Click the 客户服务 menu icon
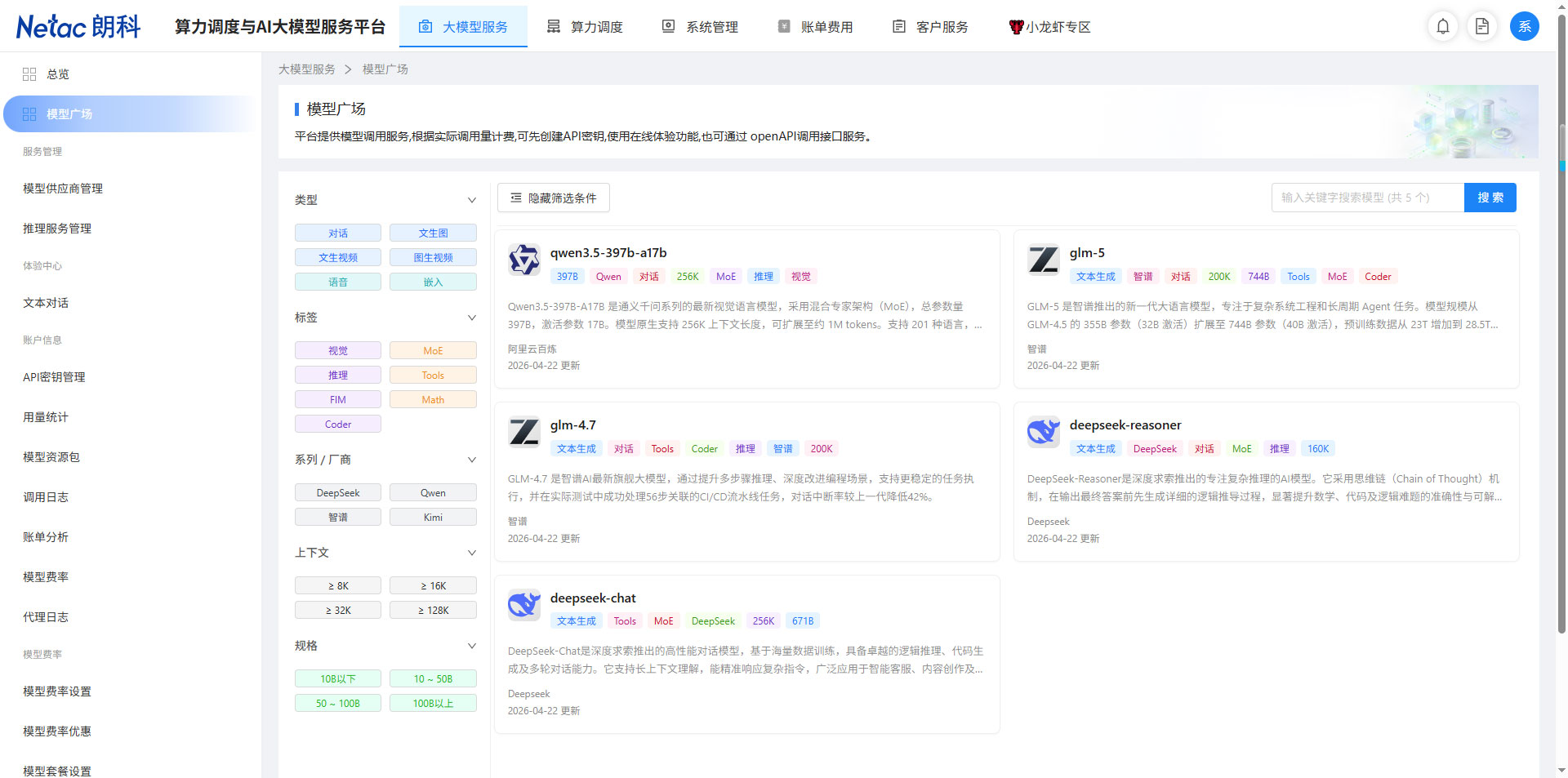This screenshot has height=778, width=1568. click(x=899, y=27)
